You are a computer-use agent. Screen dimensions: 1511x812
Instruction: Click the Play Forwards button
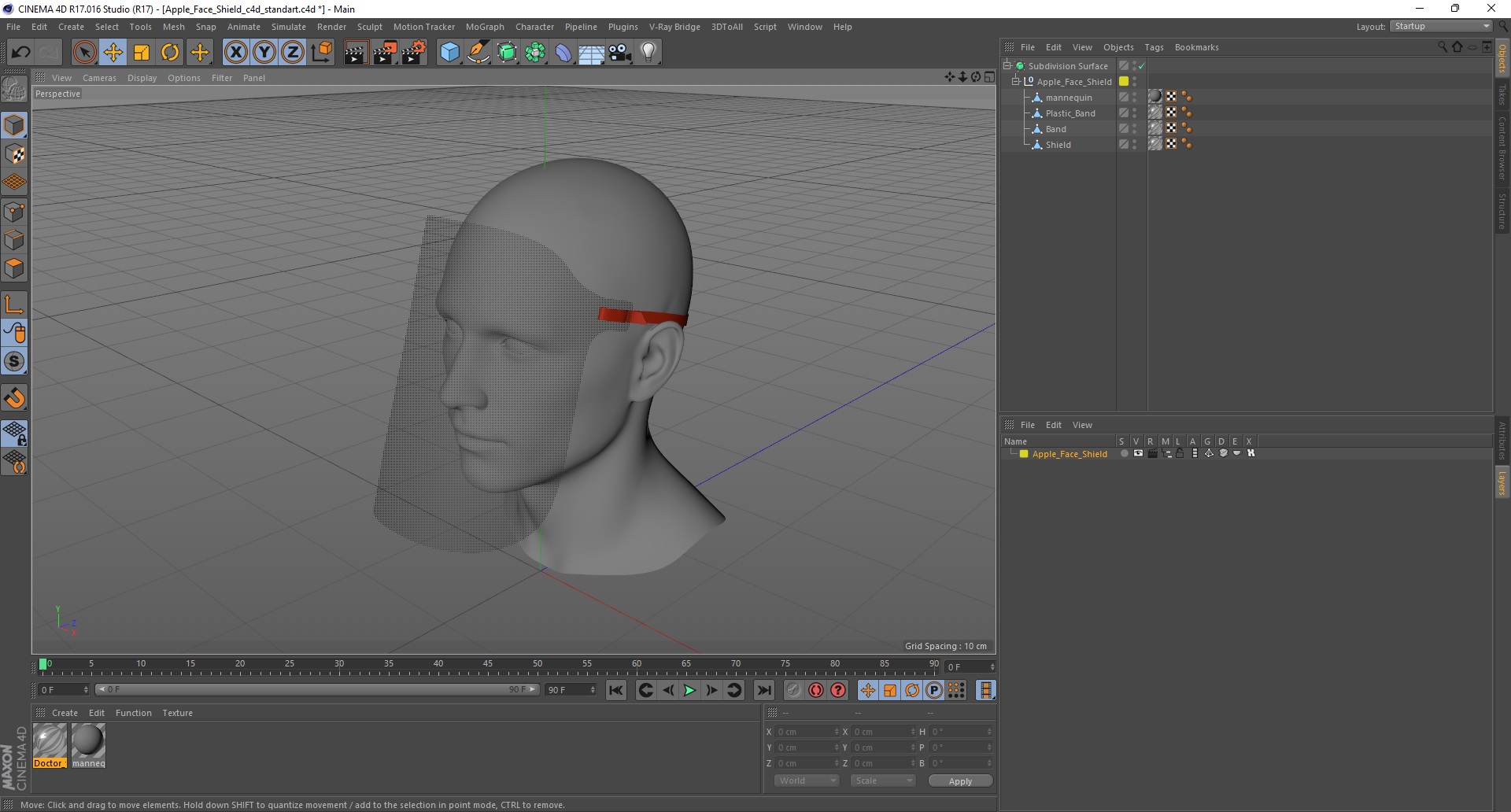(689, 690)
